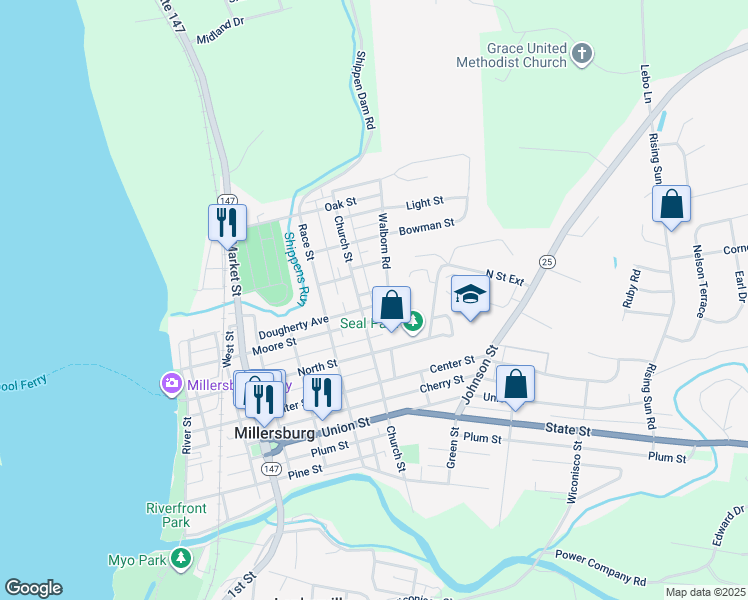Screen dimensions: 748x600
Task: Select the Shippen Dam Rd label
Action: (x=365, y=90)
